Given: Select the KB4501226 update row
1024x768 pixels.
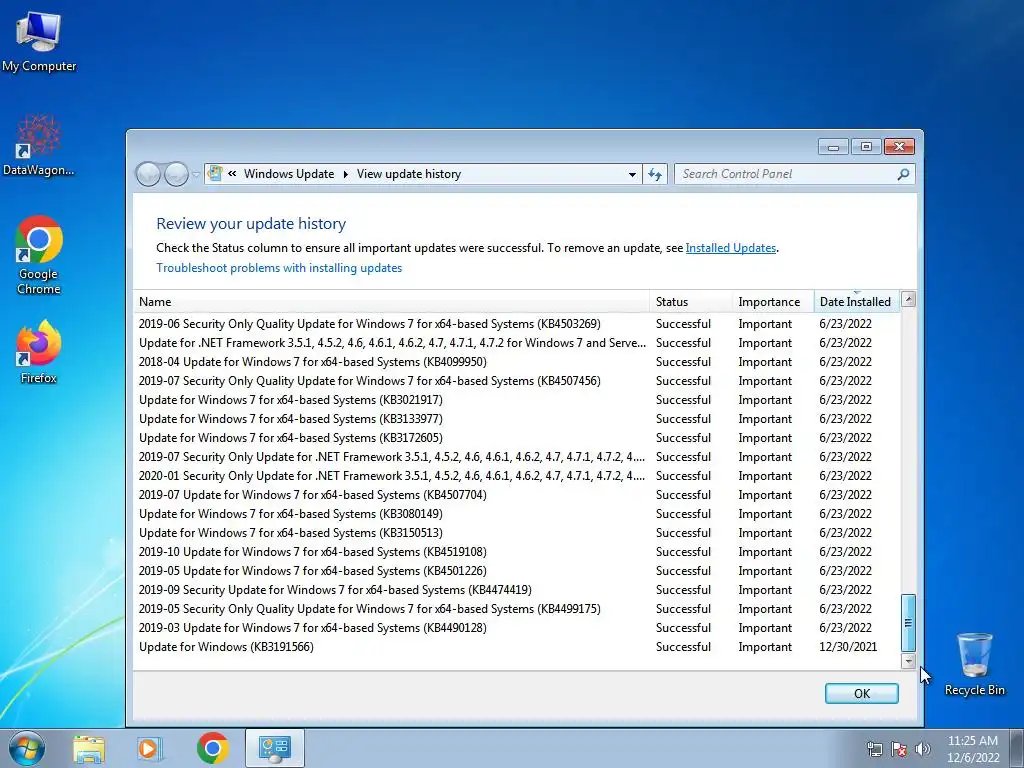Looking at the screenshot, I should pos(516,571).
